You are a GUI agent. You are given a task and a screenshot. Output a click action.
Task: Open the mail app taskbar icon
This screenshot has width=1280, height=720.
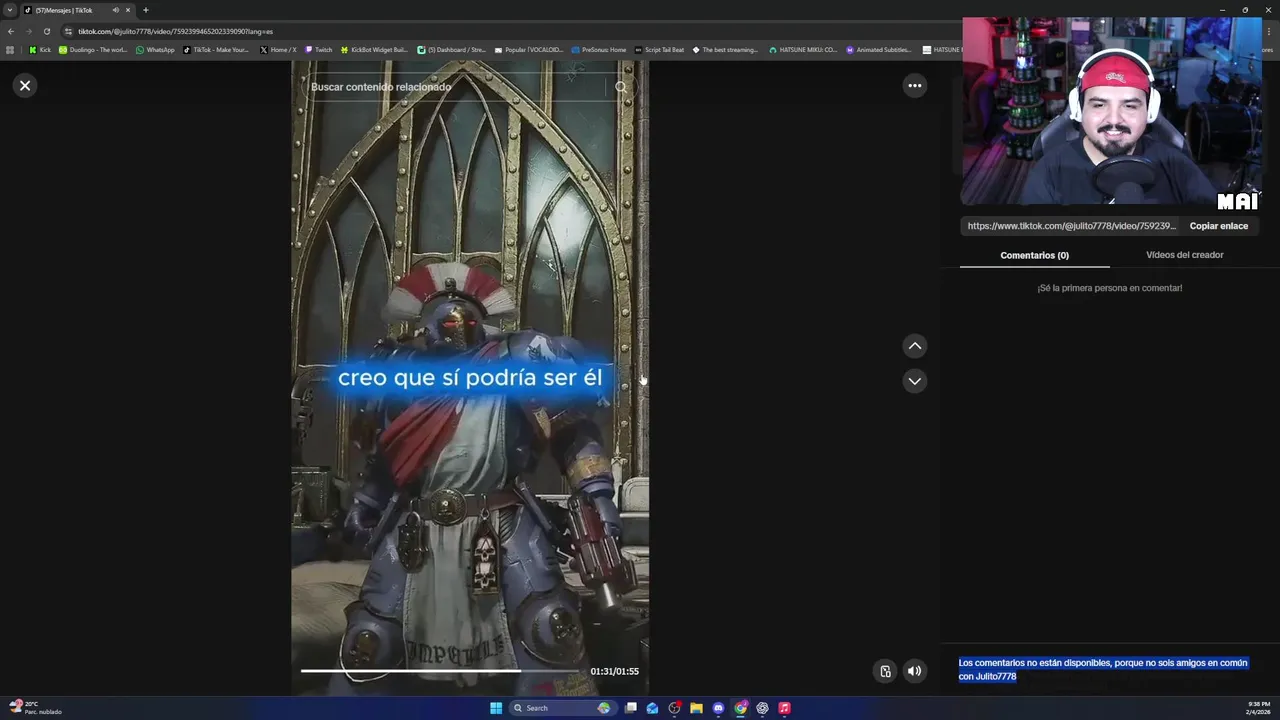click(x=653, y=708)
